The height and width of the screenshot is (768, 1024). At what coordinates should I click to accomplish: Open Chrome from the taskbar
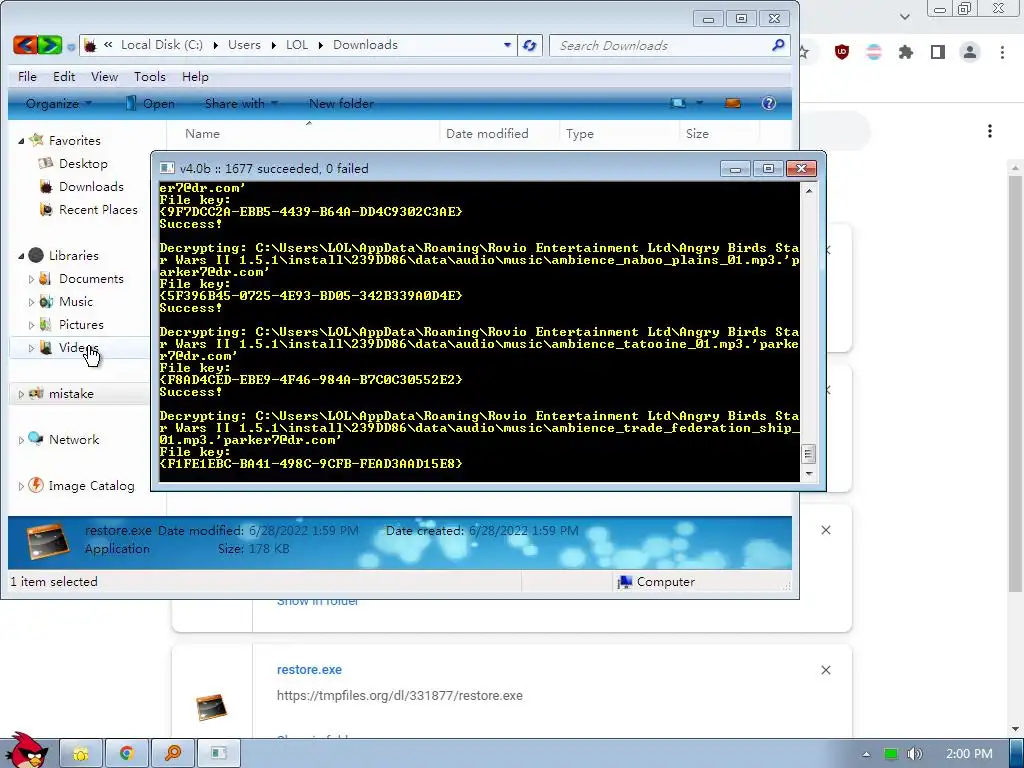(x=127, y=754)
